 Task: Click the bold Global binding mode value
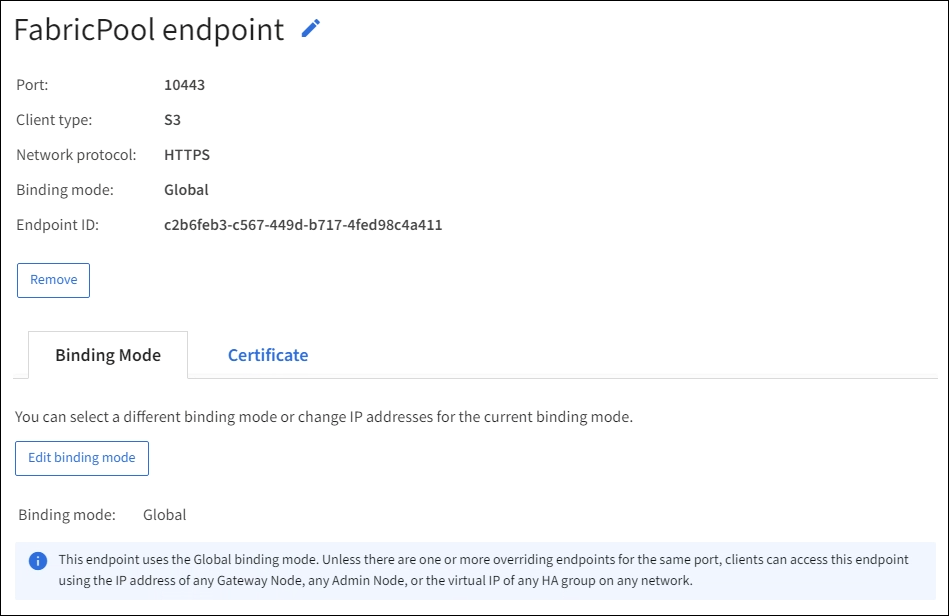pyautogui.click(x=186, y=190)
